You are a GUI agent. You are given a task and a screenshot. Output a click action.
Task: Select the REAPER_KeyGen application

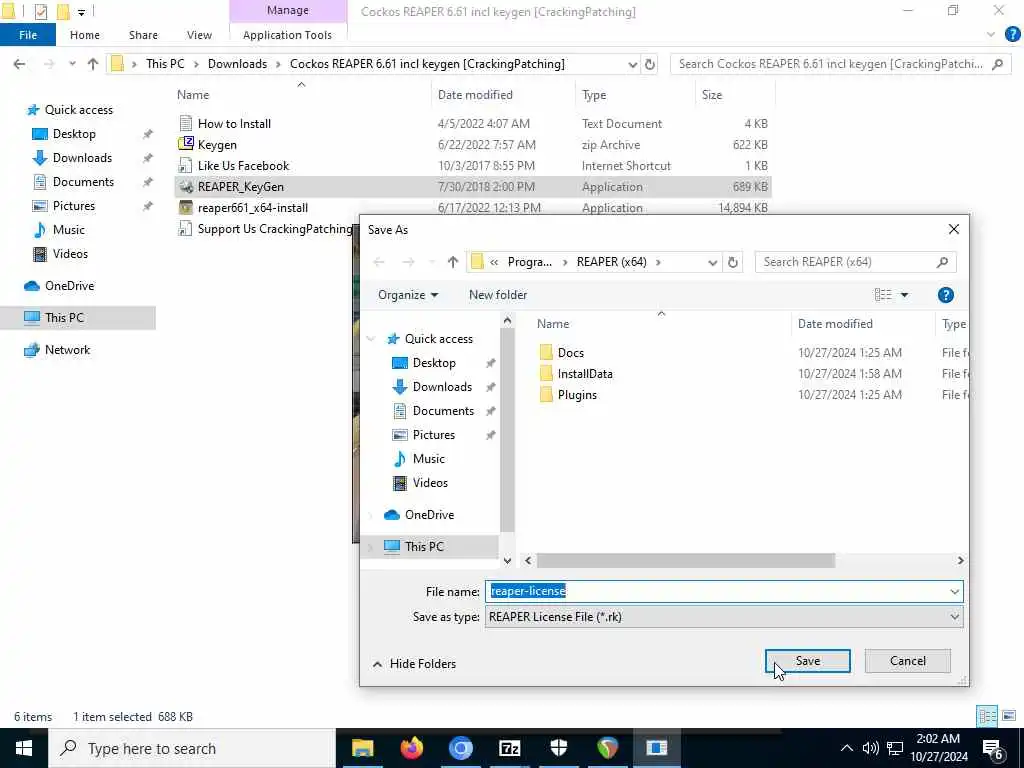click(240, 187)
